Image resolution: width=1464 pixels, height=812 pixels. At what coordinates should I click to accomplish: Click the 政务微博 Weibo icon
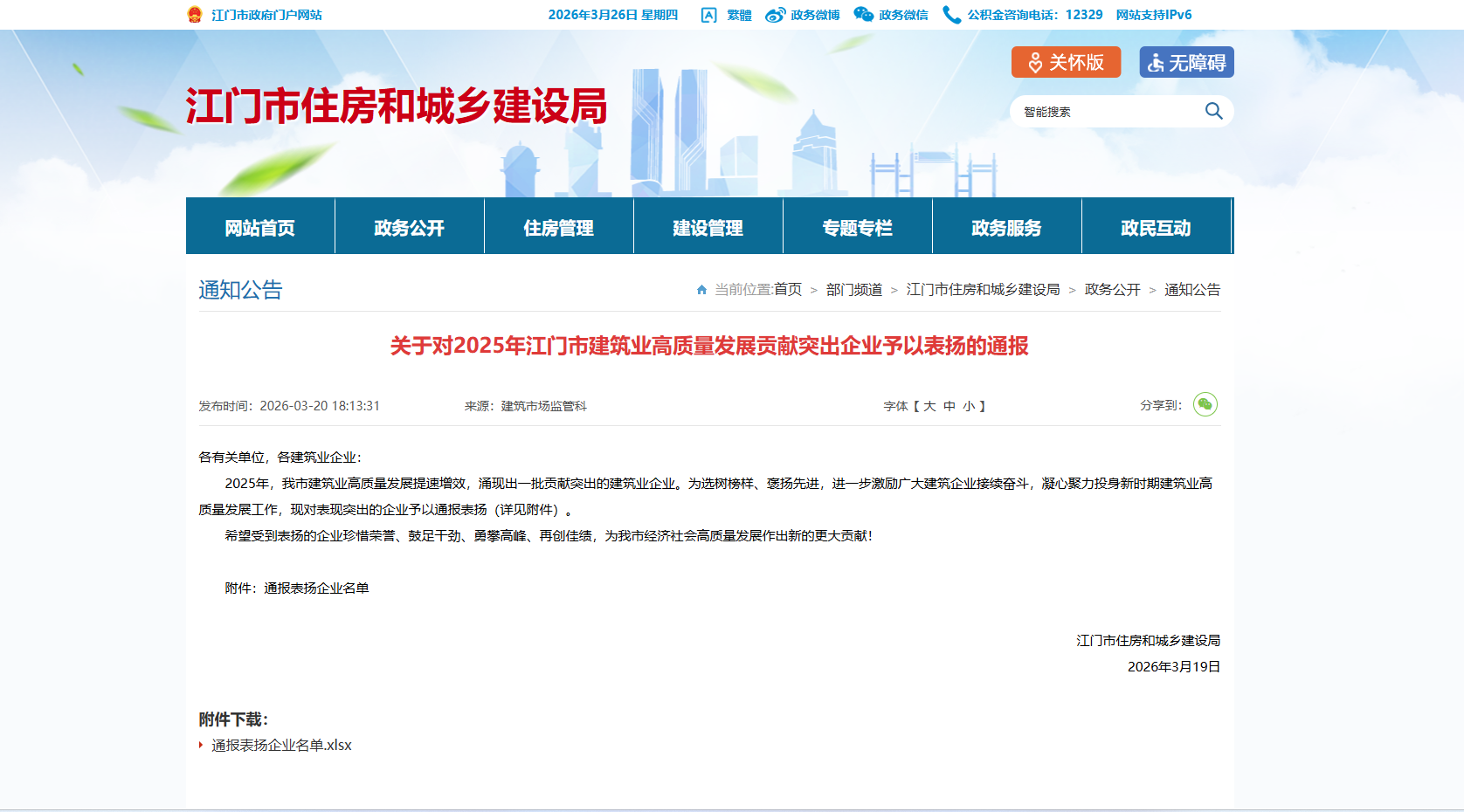(x=775, y=15)
